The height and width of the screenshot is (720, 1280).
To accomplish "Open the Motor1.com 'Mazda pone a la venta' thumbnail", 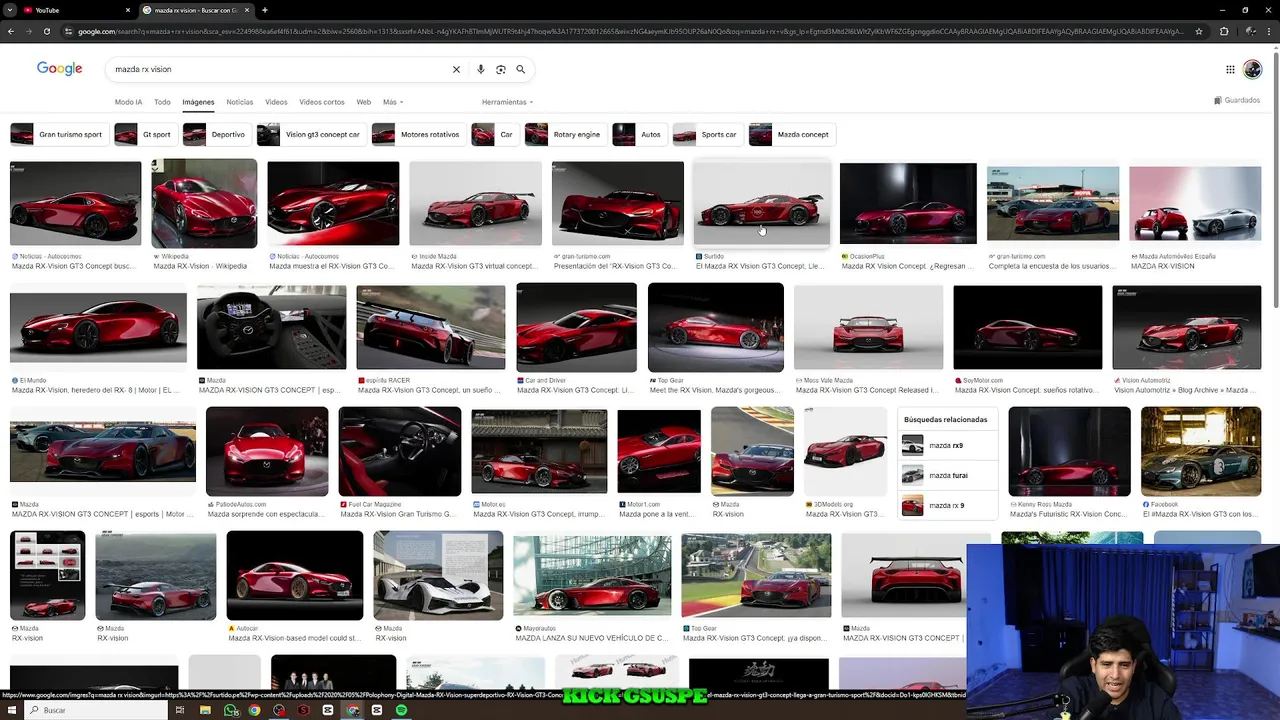I will 659,451.
